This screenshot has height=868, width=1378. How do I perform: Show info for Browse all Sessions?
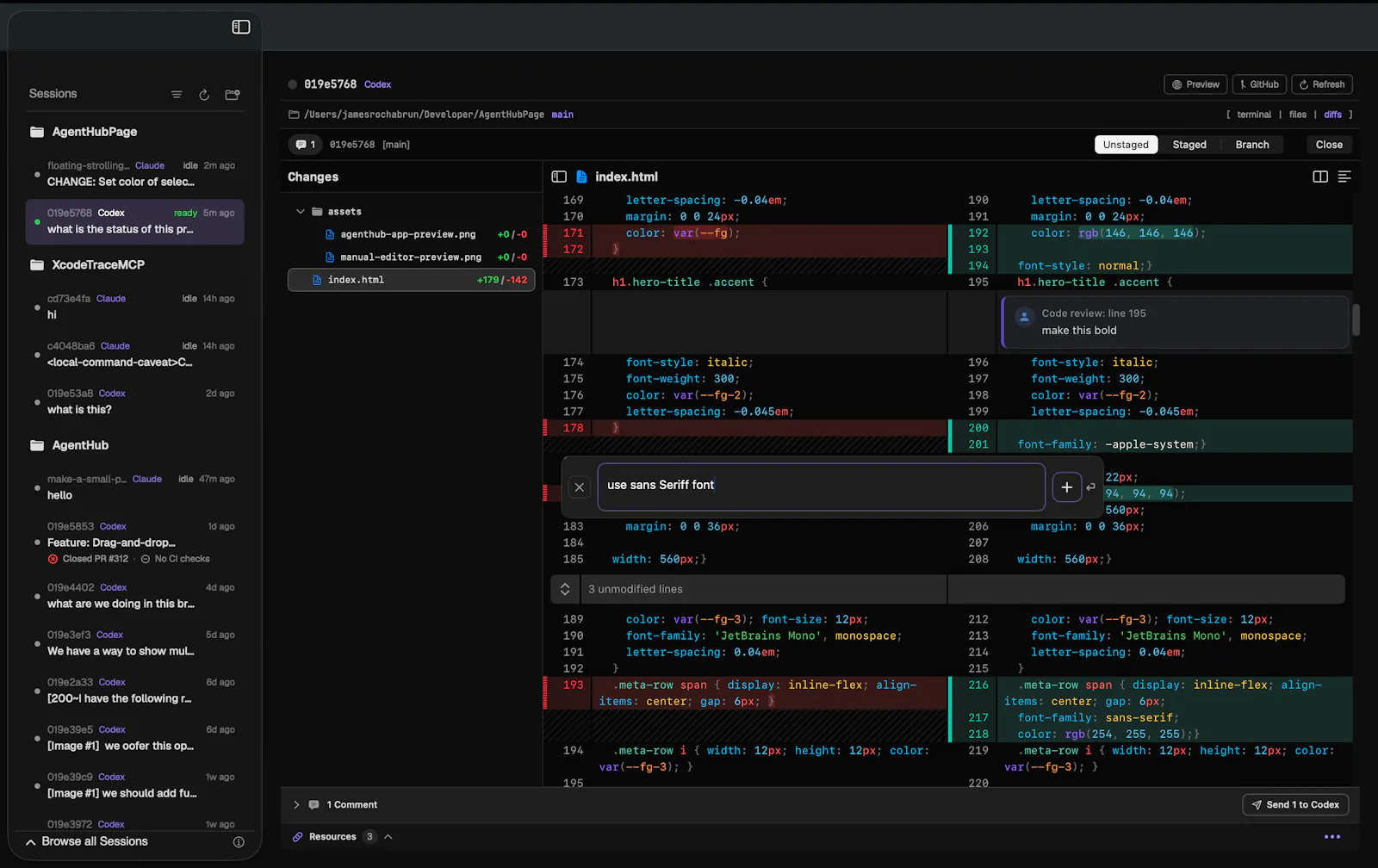pos(239,842)
